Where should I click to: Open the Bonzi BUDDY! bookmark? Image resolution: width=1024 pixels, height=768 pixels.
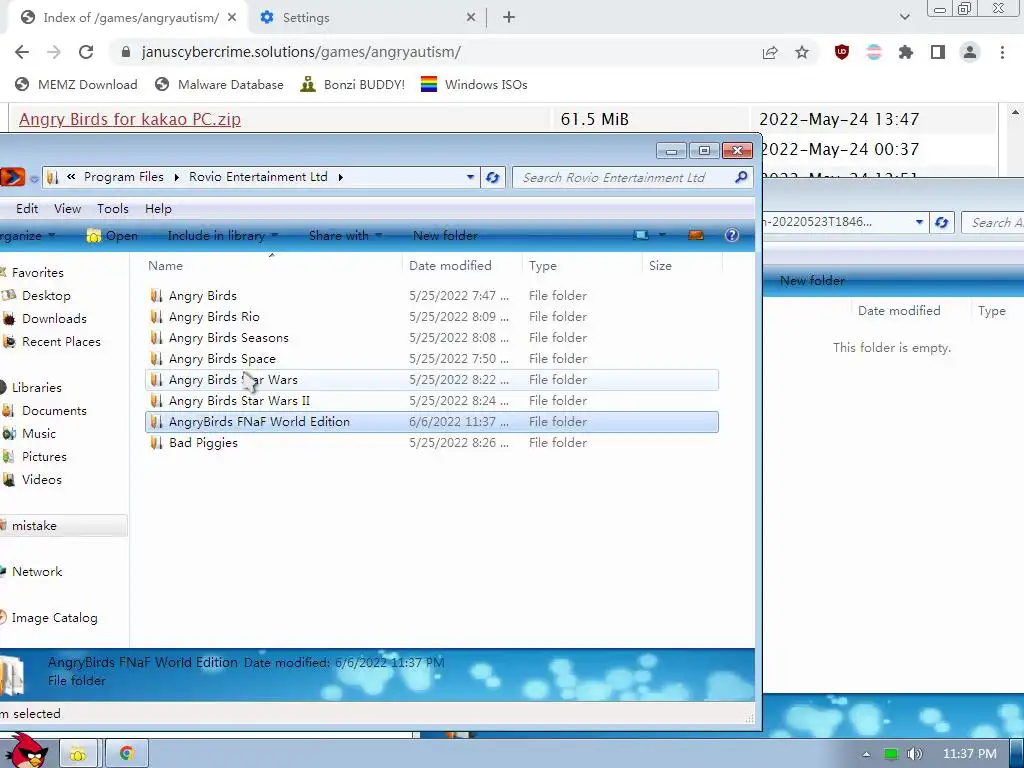point(353,85)
